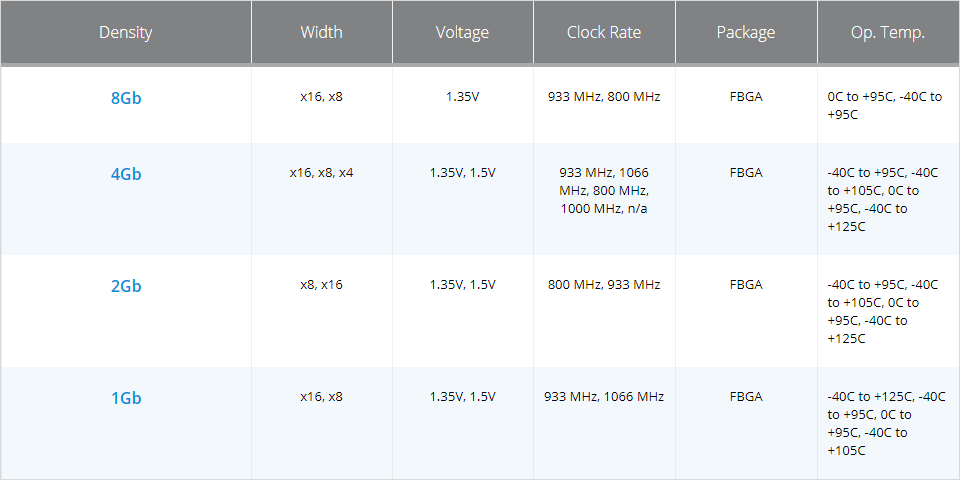Image resolution: width=960 pixels, height=480 pixels.
Task: Click the x16, x8, x4 width cell
Action: [321, 173]
